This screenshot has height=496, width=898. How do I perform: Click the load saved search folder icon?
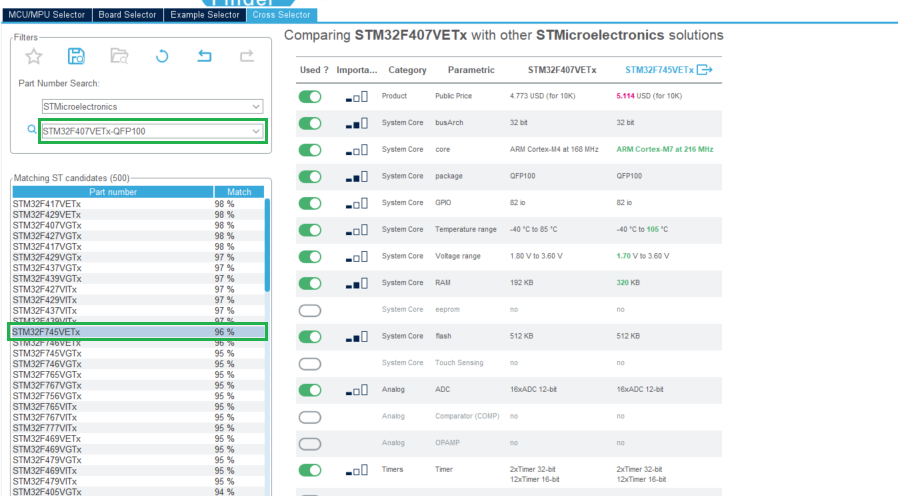(119, 56)
